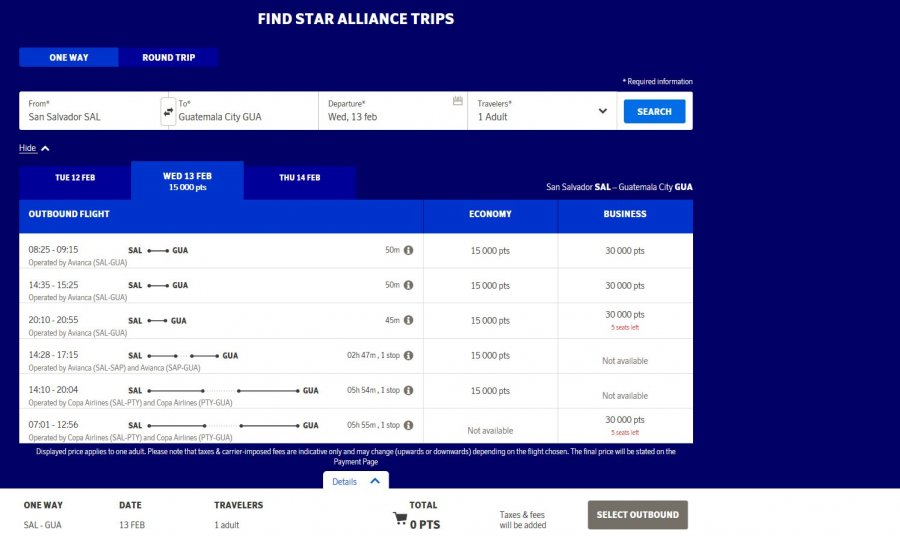This screenshot has width=900, height=536.
Task: Select the Tue 12 Feb date tab
Action: pos(75,178)
